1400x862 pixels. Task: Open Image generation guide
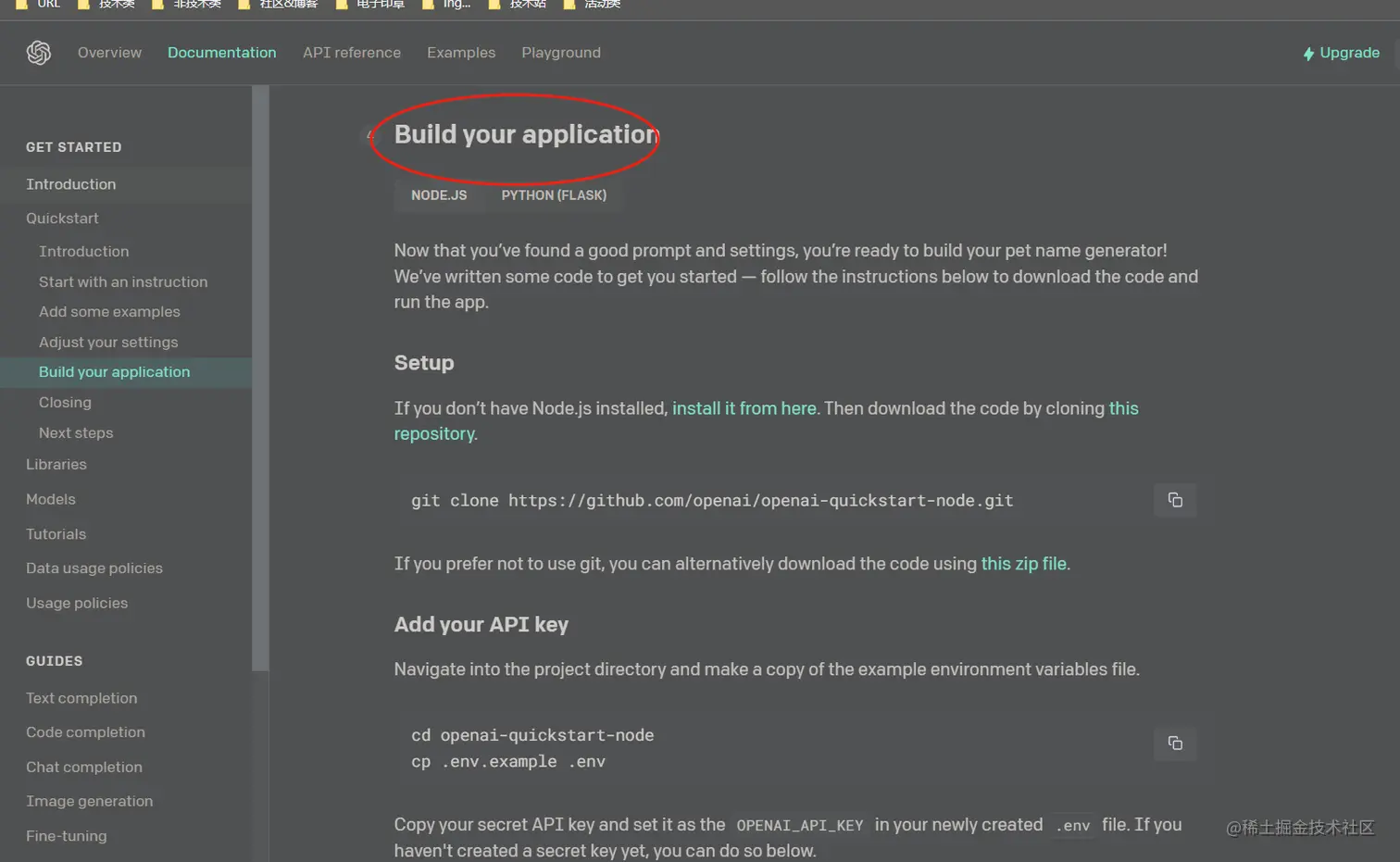point(90,802)
